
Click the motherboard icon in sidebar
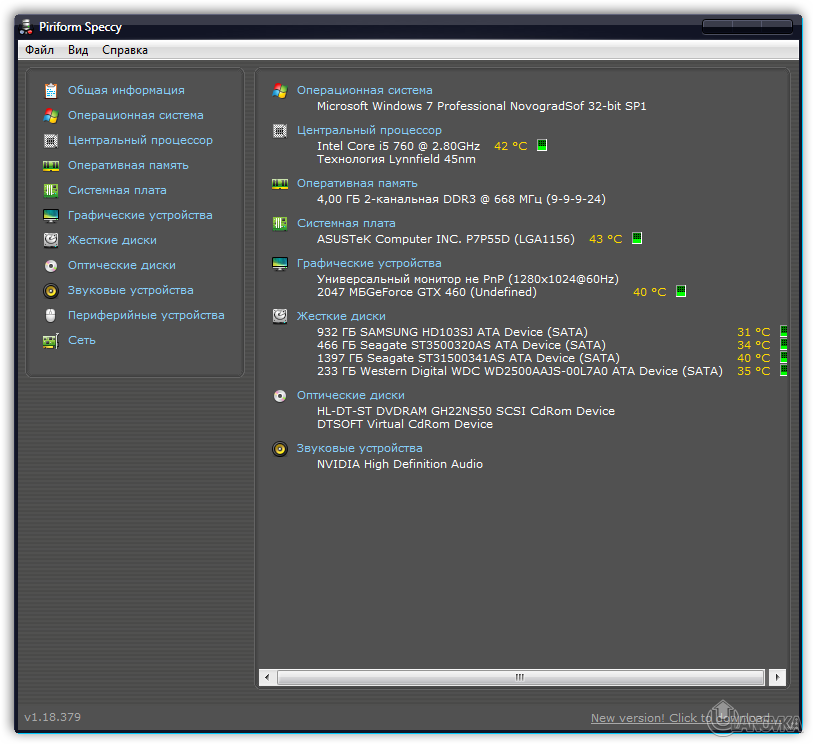point(50,190)
